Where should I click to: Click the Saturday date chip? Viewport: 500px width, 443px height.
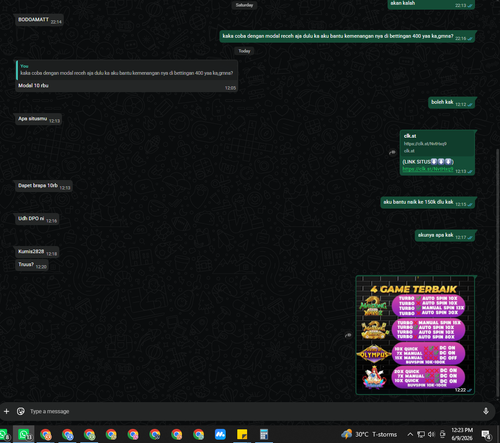(x=244, y=5)
